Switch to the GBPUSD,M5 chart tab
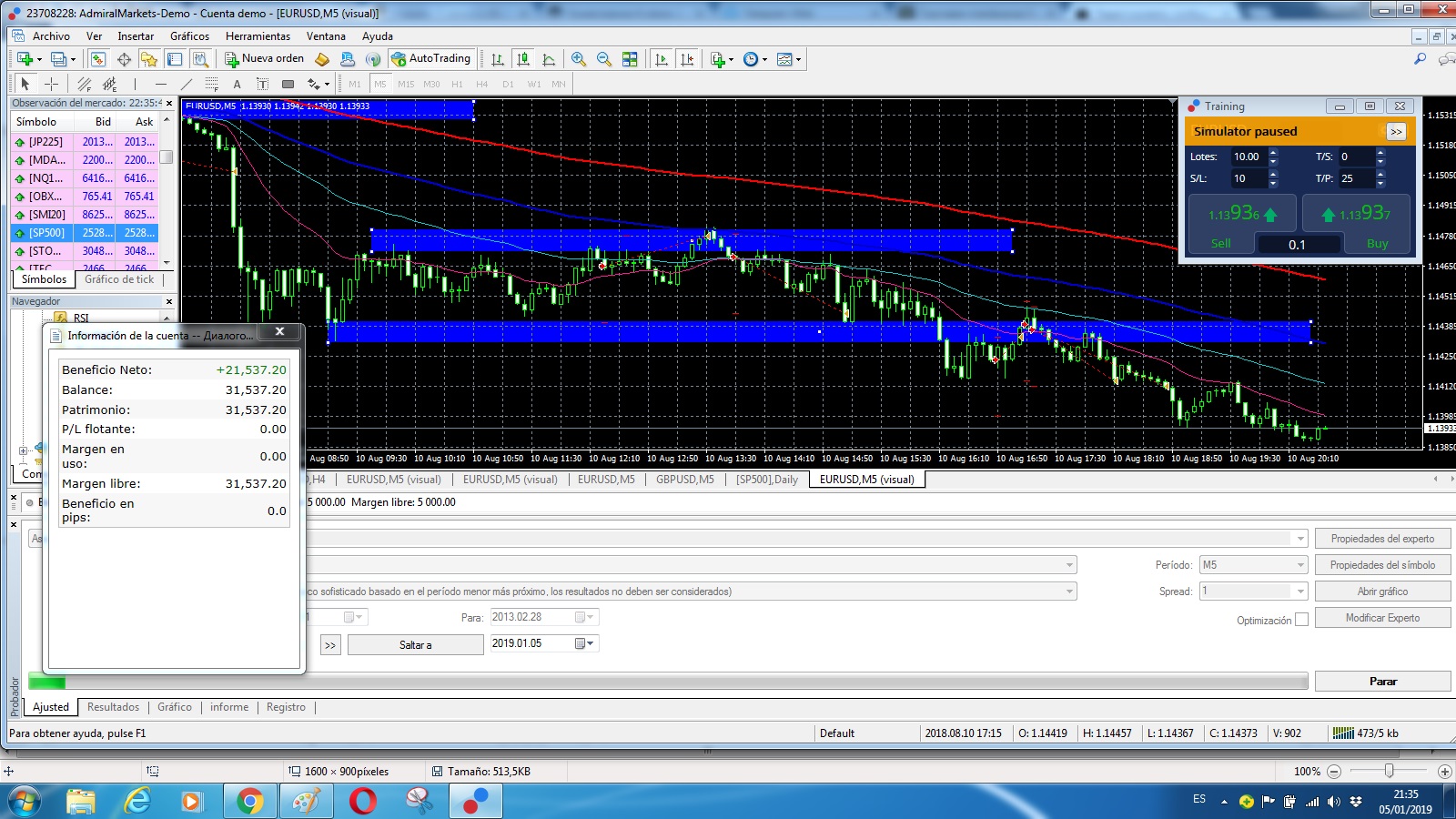Screen dimensions: 1456x819 click(x=684, y=480)
